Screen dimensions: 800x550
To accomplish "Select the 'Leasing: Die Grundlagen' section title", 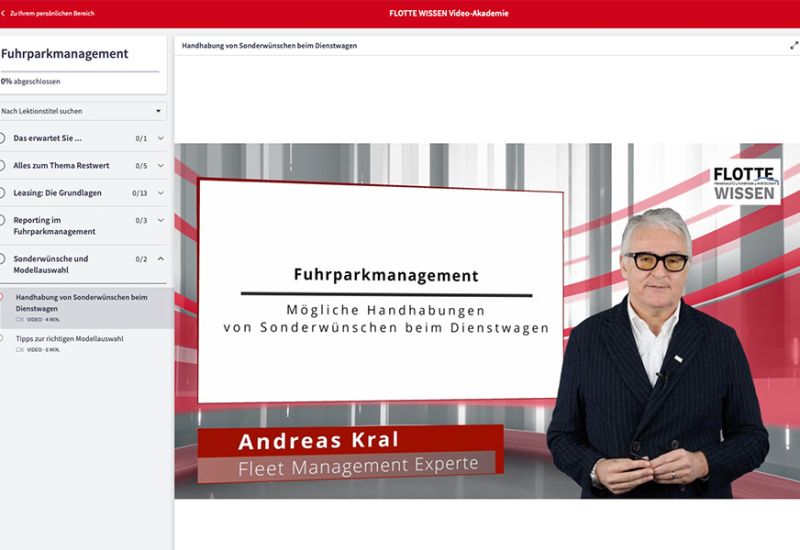I will coord(57,193).
